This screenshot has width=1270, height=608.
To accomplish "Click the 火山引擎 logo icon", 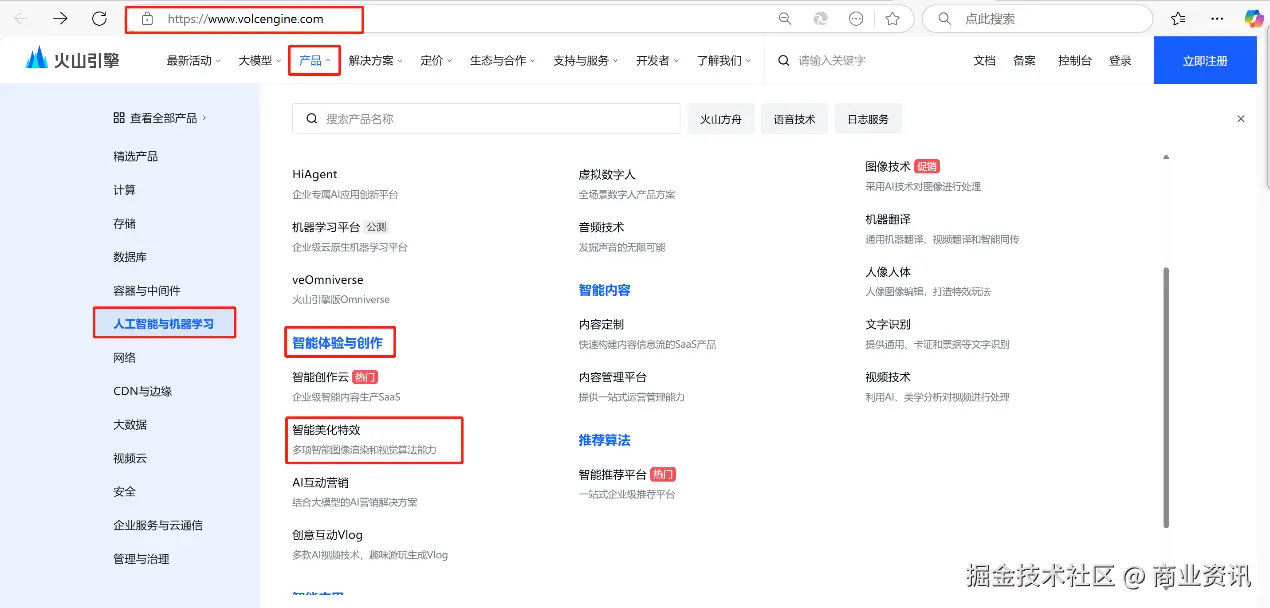I will click(x=36, y=59).
